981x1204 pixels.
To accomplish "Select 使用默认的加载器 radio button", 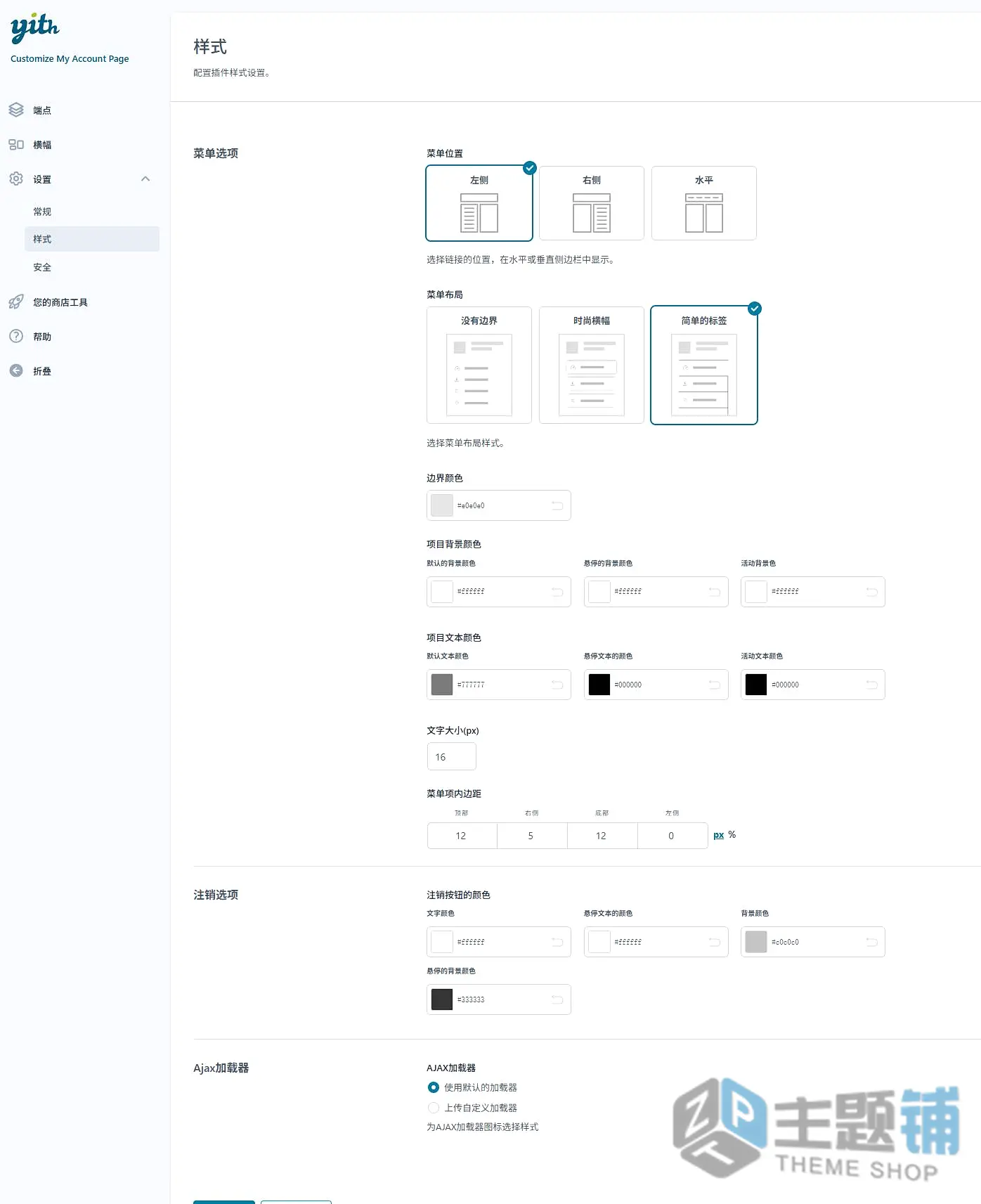I will [x=434, y=1087].
